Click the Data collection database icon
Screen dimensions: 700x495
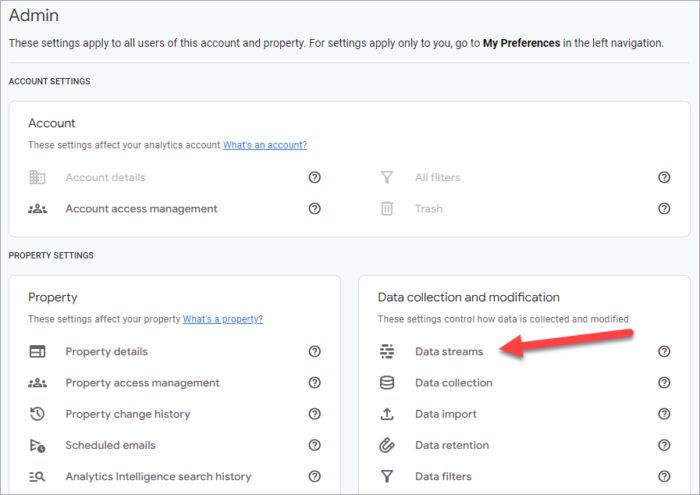[x=387, y=383]
